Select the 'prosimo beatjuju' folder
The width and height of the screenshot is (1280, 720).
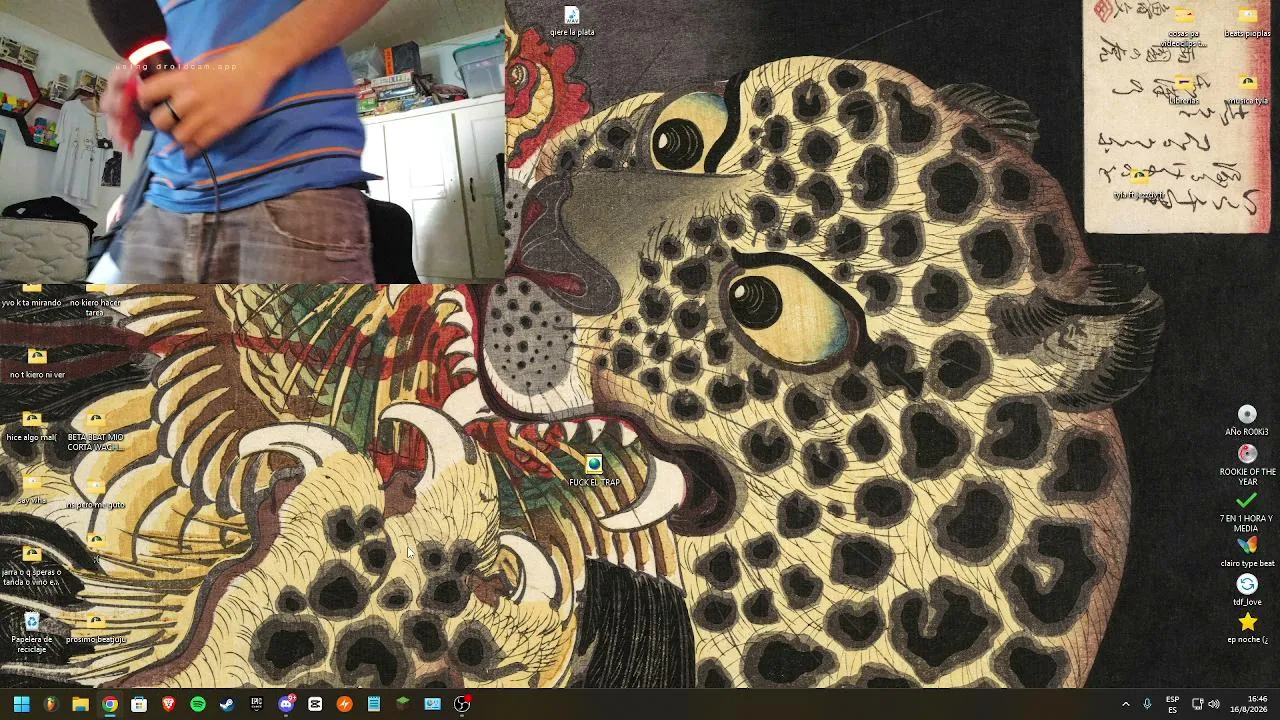[x=95, y=629]
